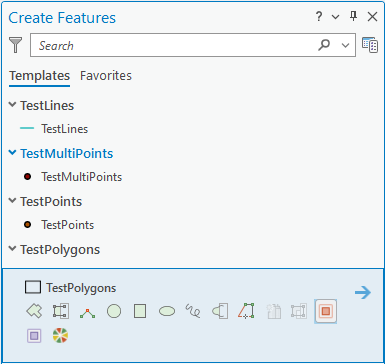Select the highlighted orange Buffer tool
385x364 pixels.
pyautogui.click(x=326, y=311)
